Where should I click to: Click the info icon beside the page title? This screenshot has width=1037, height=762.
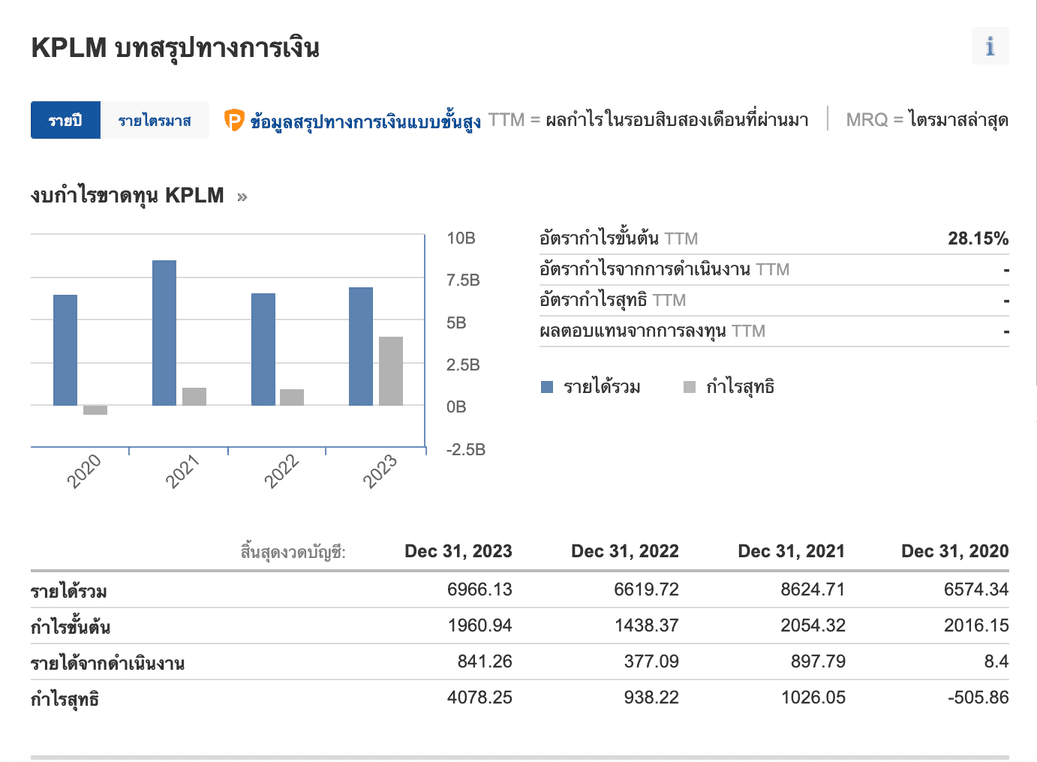(990, 46)
